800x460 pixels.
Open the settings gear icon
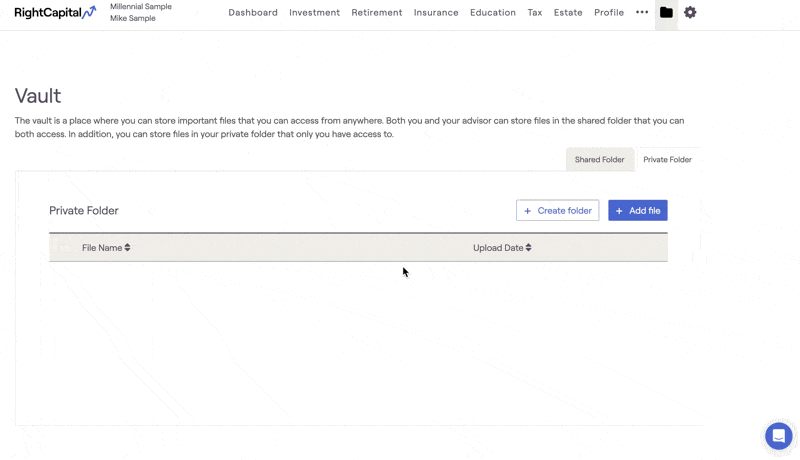[x=690, y=13]
